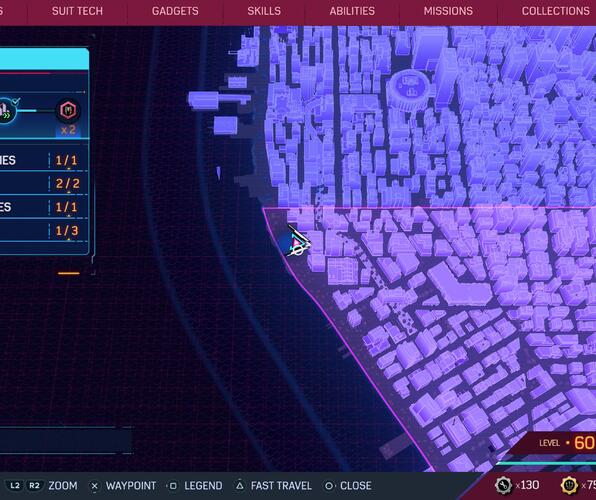Click the triangle button icon beside Fast Travel

pos(240,485)
